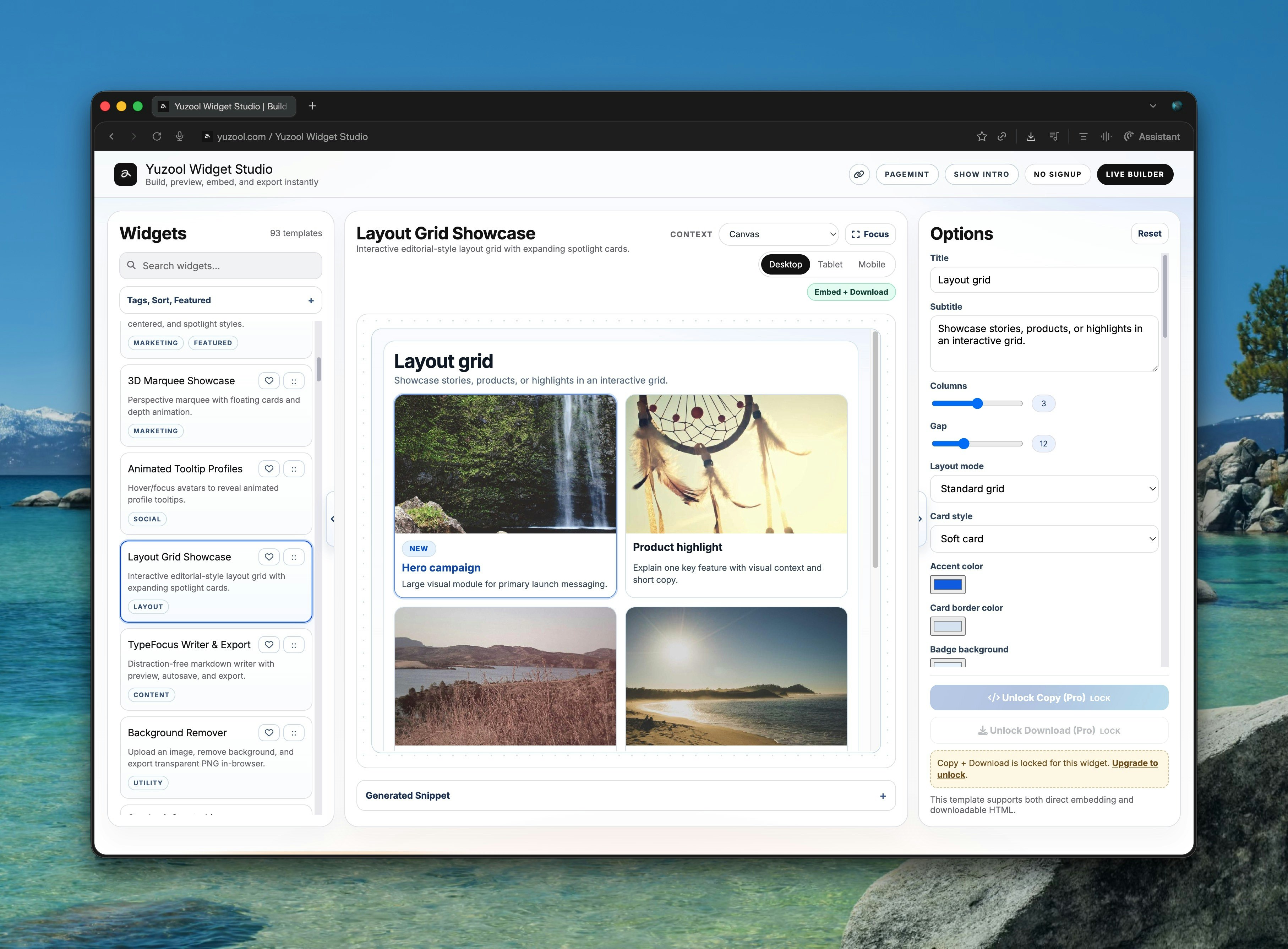1288x949 pixels.
Task: Click the Reset options button
Action: [x=1149, y=234]
